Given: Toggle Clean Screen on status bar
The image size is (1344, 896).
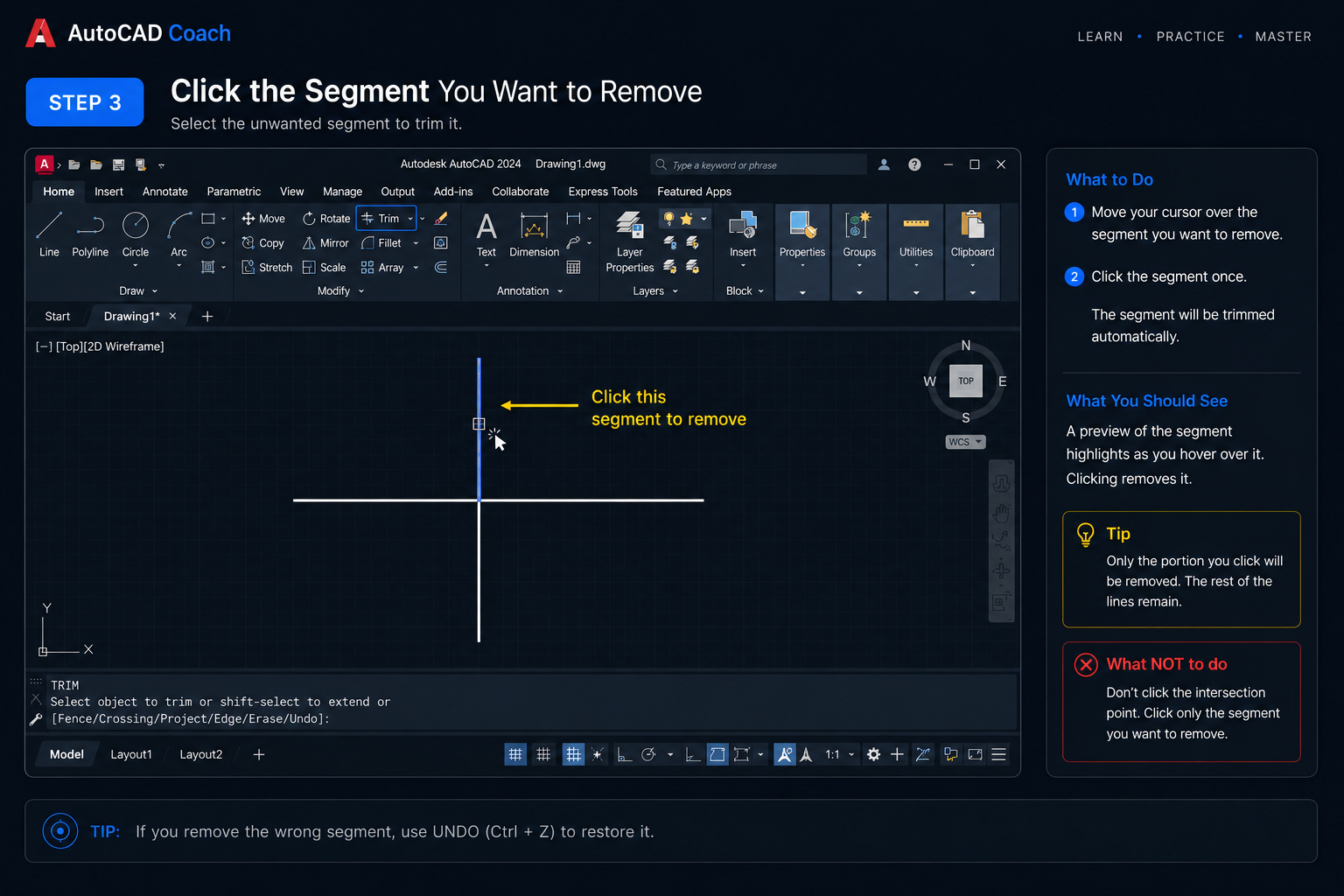Looking at the screenshot, I should pyautogui.click(x=975, y=754).
